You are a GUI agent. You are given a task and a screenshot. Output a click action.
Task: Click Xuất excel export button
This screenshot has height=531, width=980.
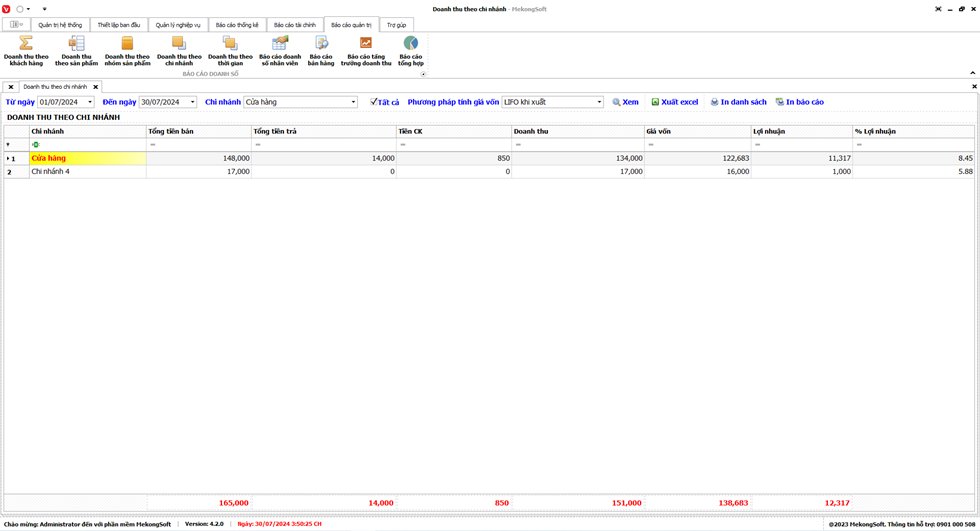tap(675, 102)
